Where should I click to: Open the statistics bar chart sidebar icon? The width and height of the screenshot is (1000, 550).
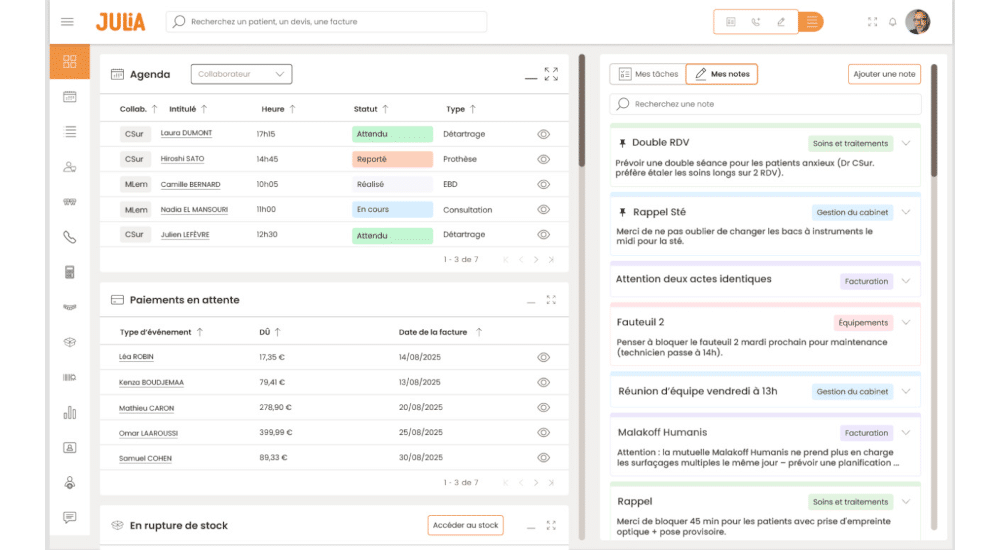[69, 412]
